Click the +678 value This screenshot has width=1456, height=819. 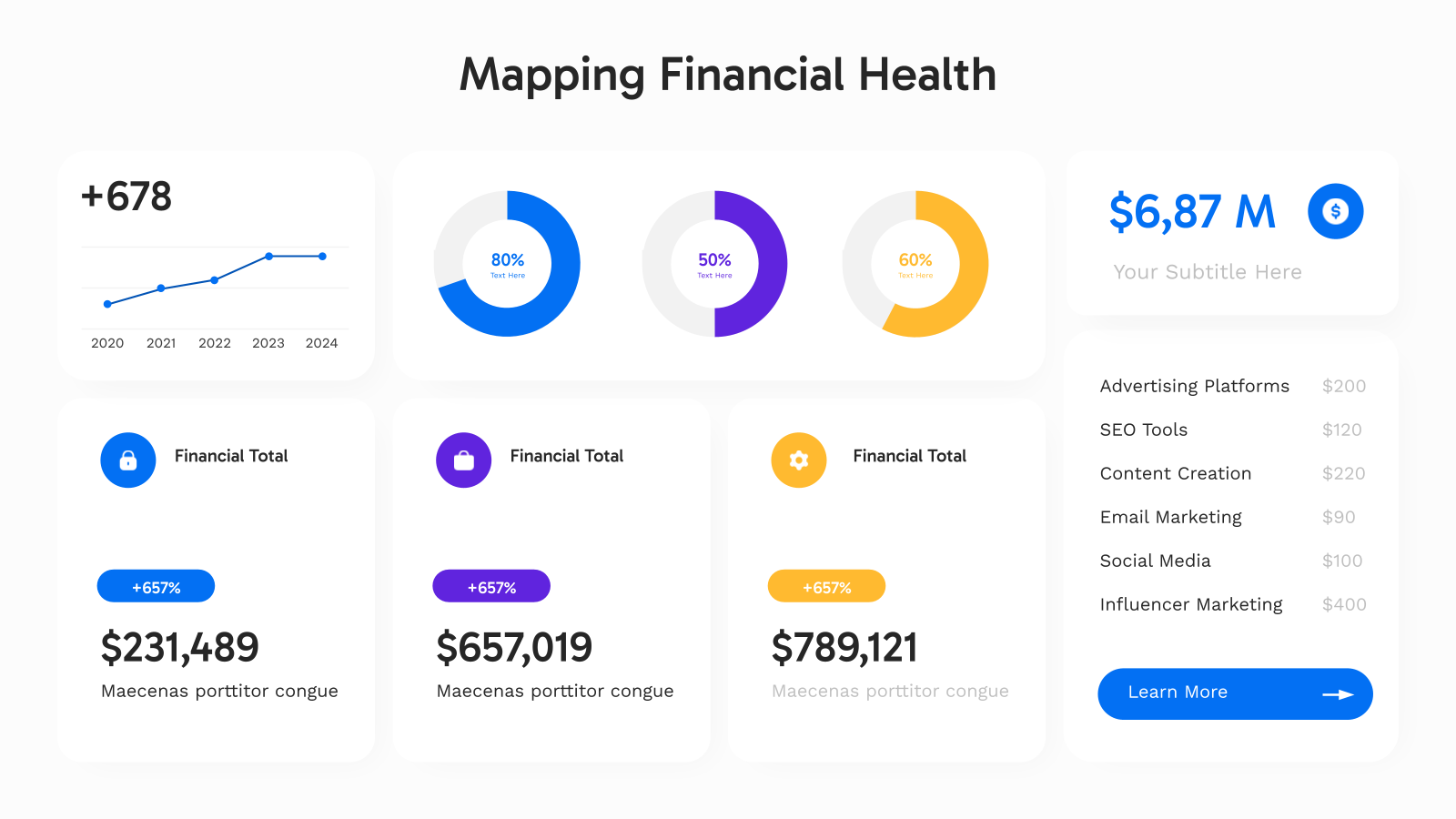(x=126, y=197)
